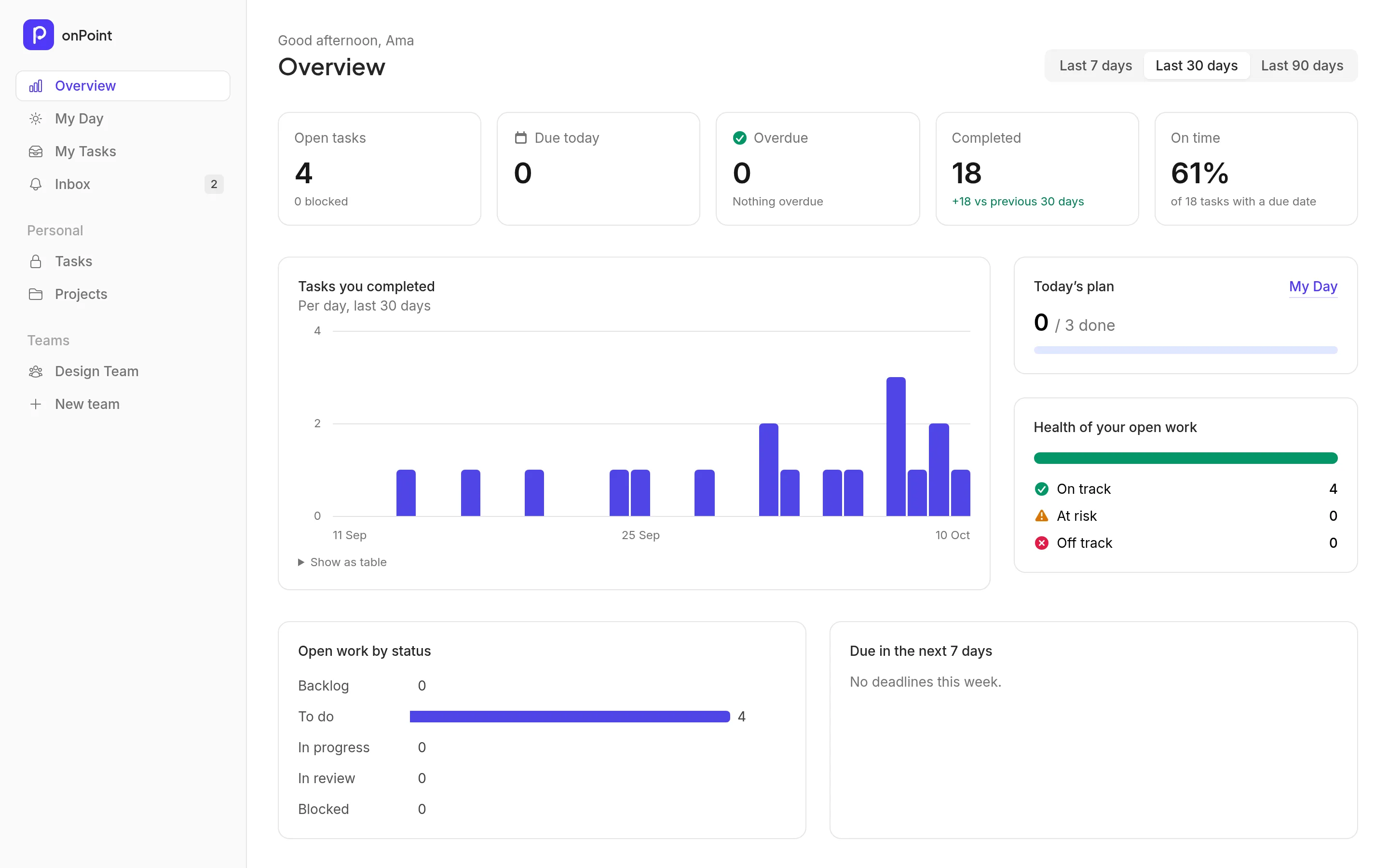Click the Off track red cross icon
This screenshot has width=1389, height=868.
tap(1042, 543)
